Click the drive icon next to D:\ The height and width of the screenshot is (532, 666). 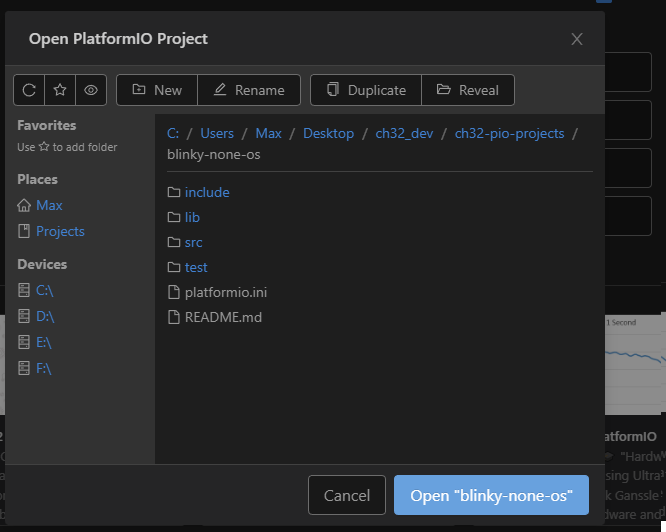[24, 316]
